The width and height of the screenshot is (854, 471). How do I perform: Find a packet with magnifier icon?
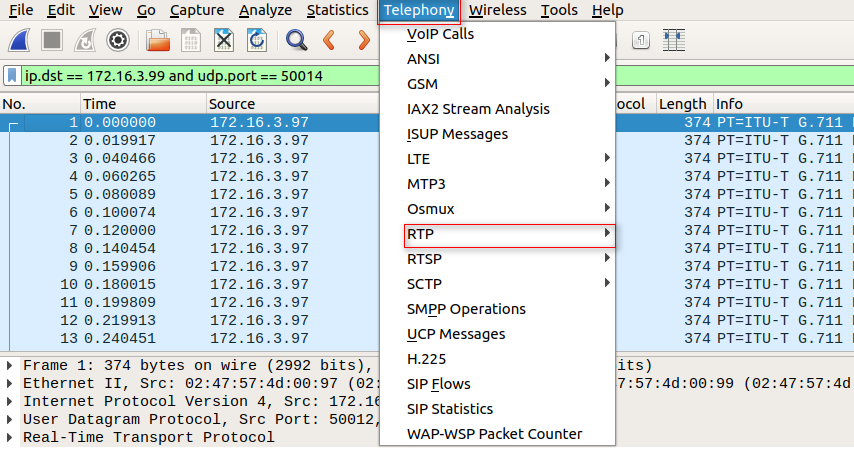tap(297, 40)
